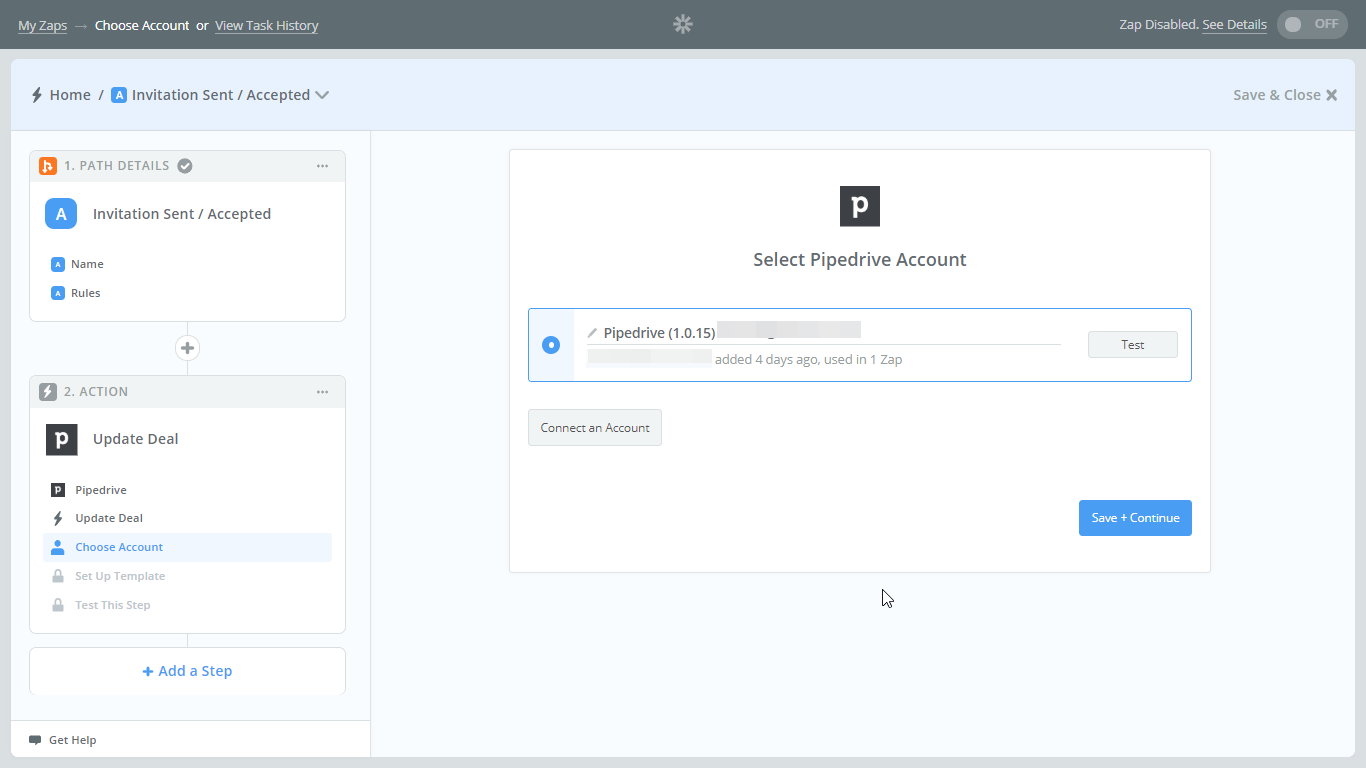Image resolution: width=1366 pixels, height=768 pixels.
Task: Click the small A icon next to Rules
Action: pyautogui.click(x=58, y=293)
